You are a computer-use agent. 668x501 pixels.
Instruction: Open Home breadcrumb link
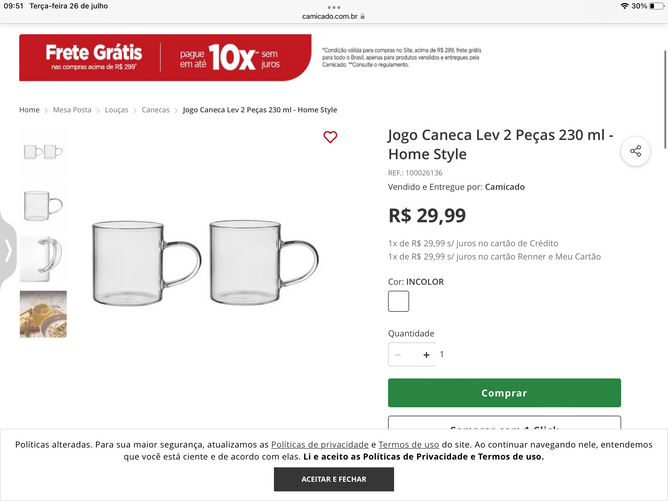point(29,110)
